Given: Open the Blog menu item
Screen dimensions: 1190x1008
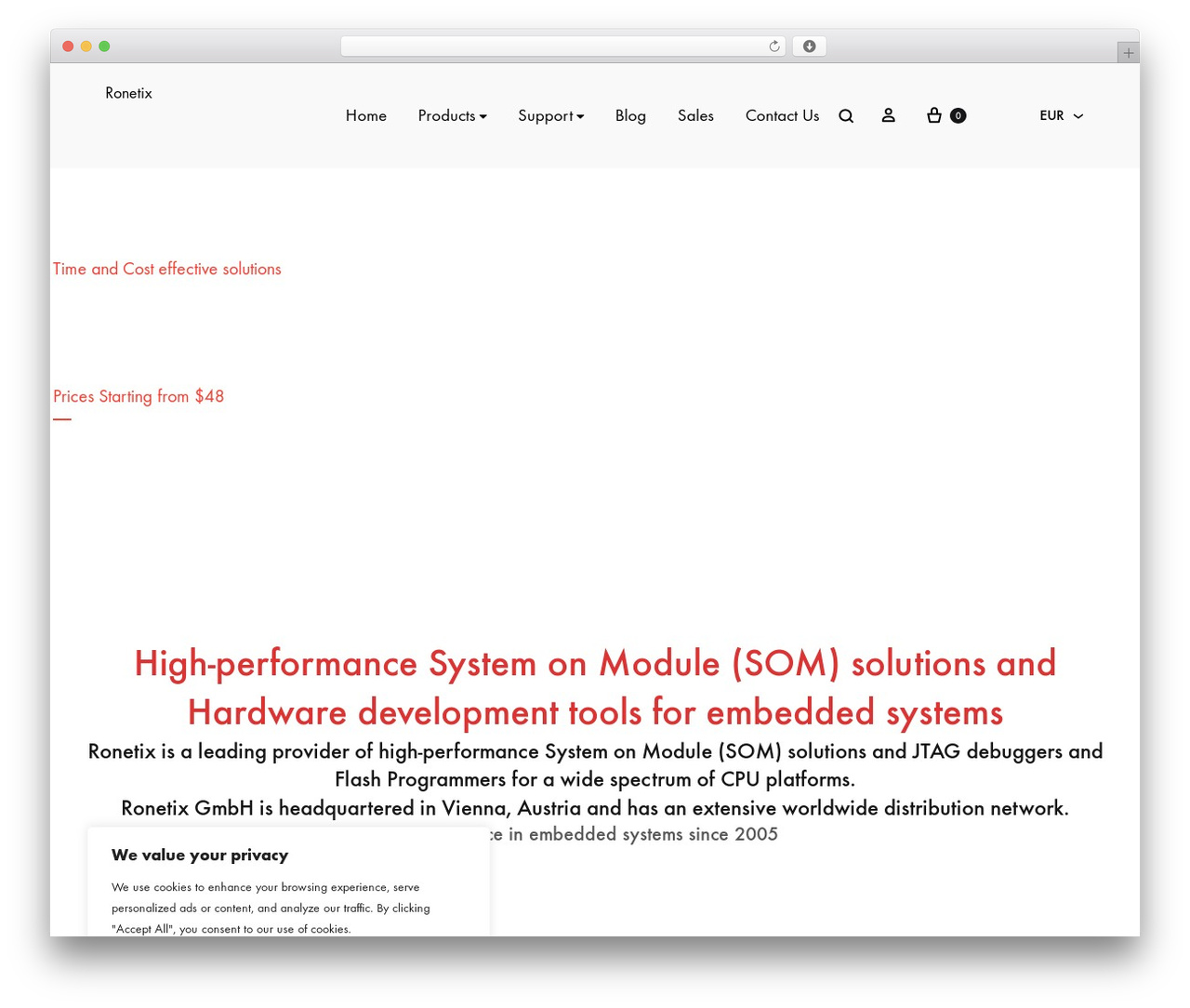Looking at the screenshot, I should pyautogui.click(x=630, y=115).
